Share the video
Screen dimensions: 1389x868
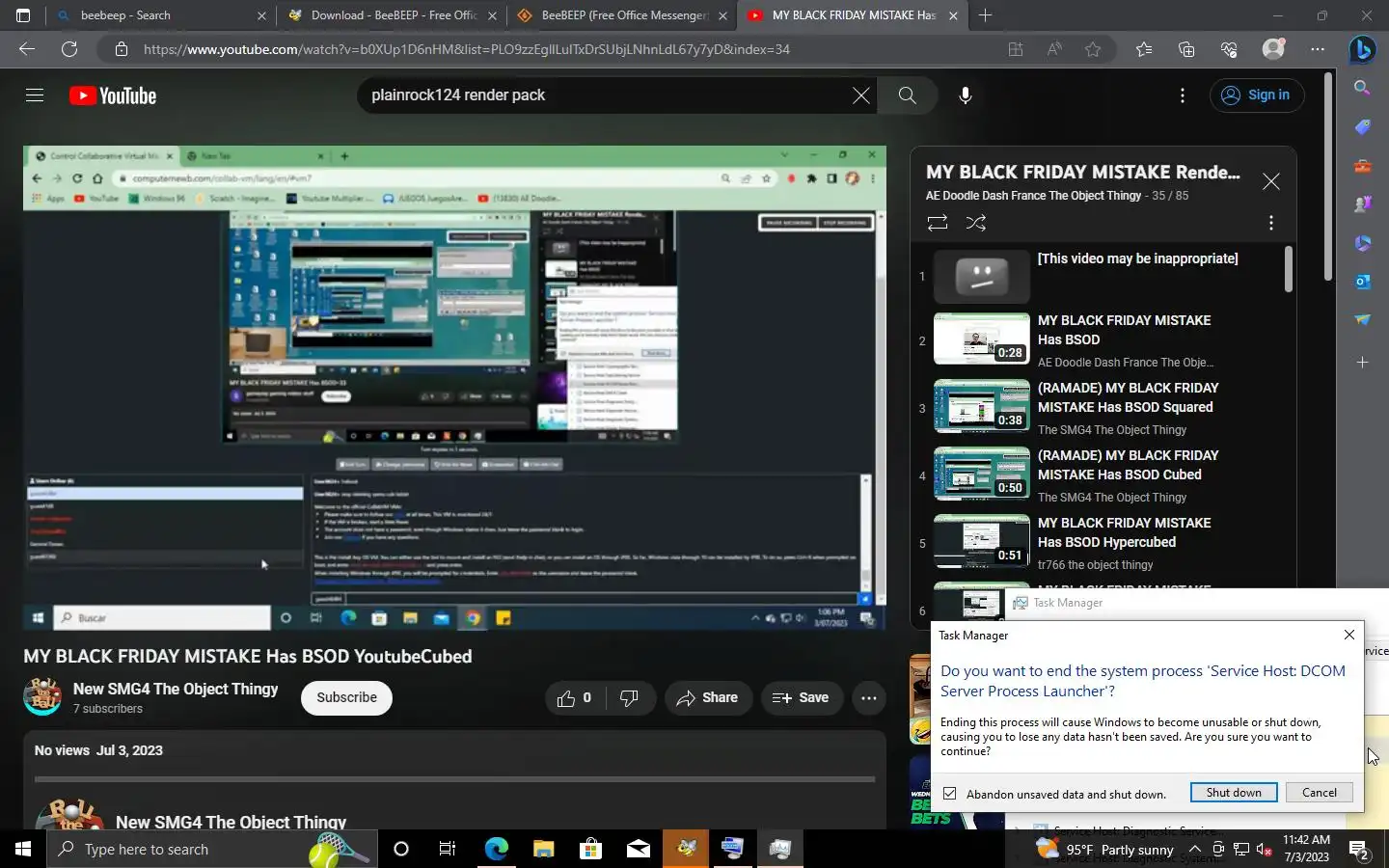tap(707, 698)
